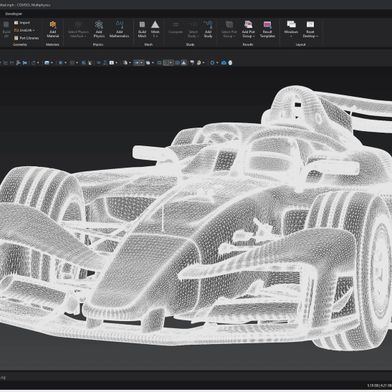Click Build Mesh

[142, 29]
